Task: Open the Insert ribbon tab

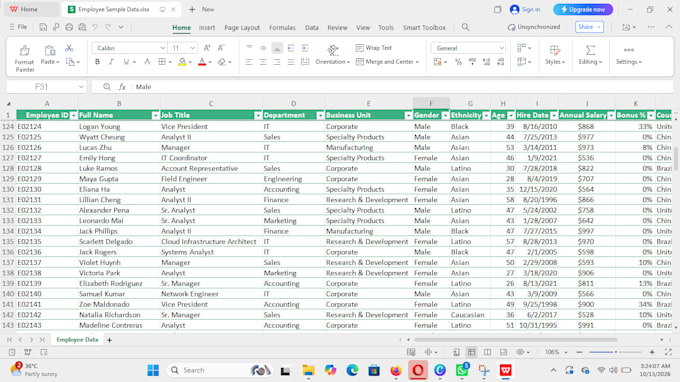Action: click(207, 27)
